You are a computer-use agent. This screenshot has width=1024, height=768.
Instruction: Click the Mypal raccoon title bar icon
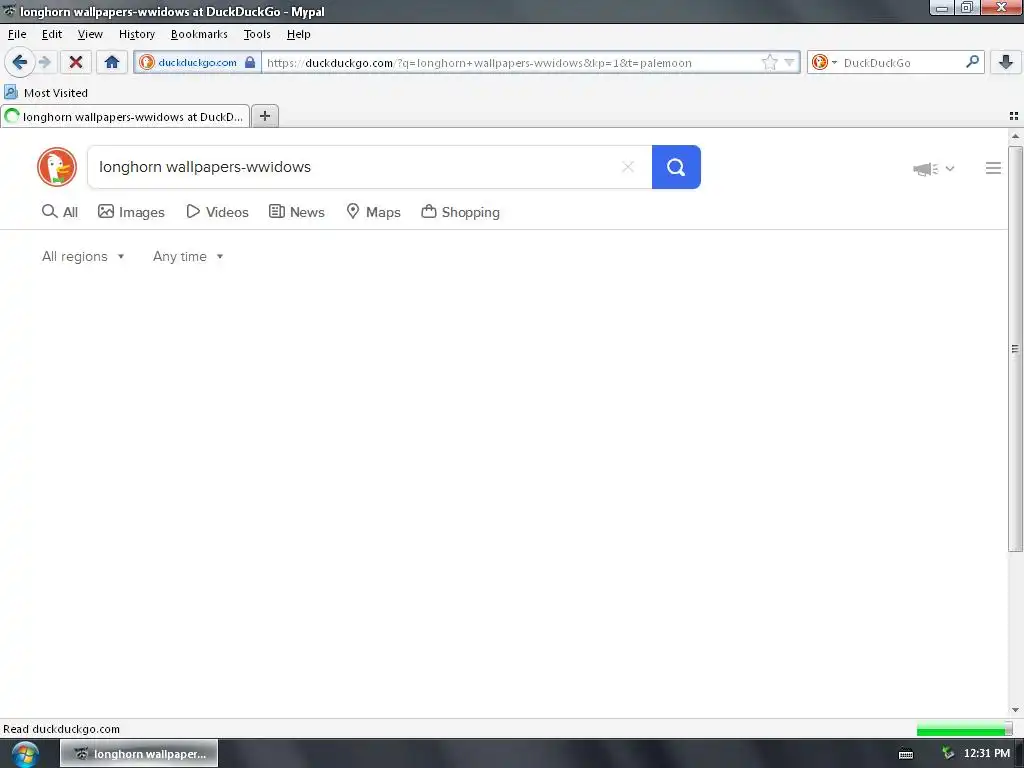click(x=9, y=10)
